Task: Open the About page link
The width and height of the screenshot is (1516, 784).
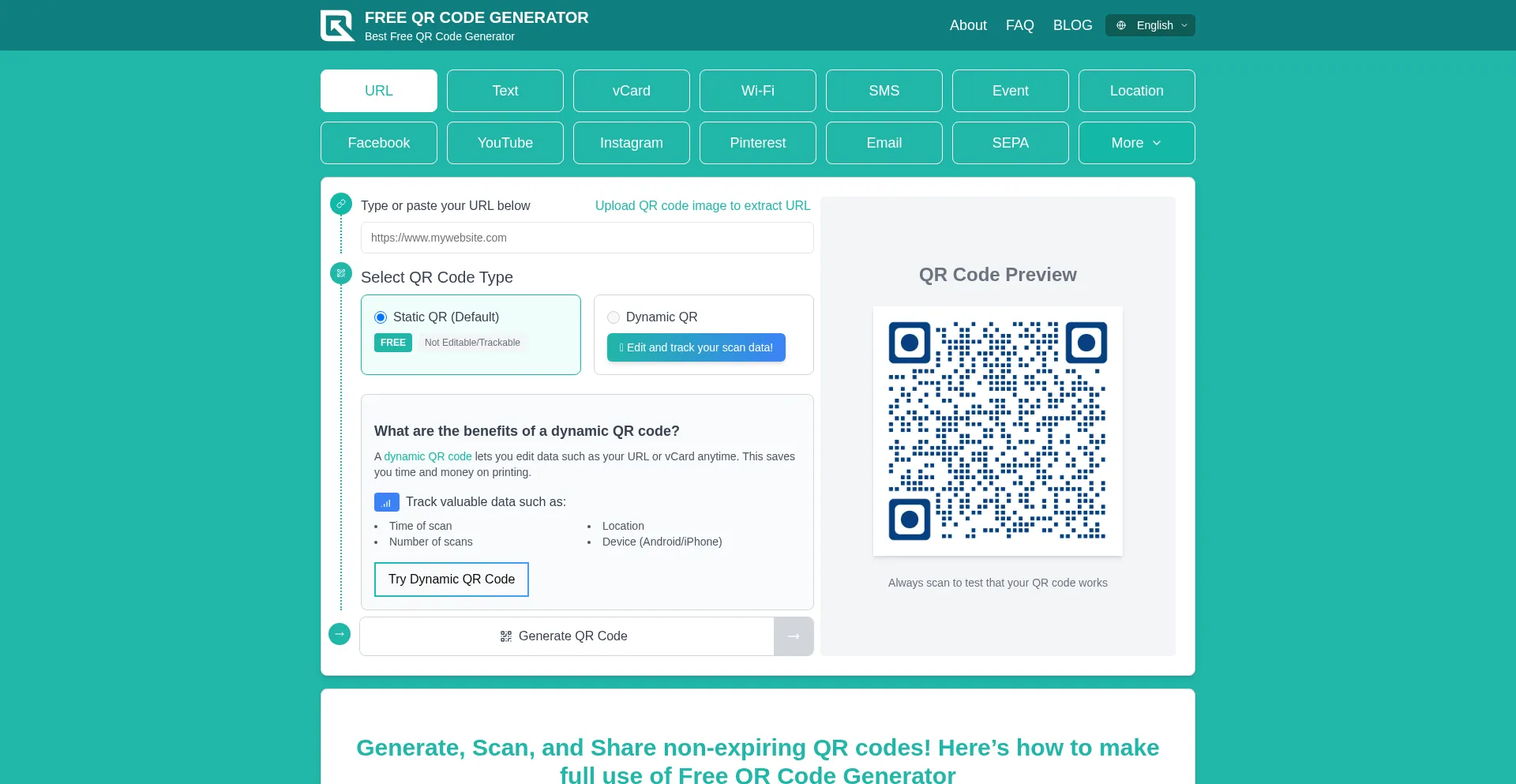Action: pyautogui.click(x=968, y=25)
